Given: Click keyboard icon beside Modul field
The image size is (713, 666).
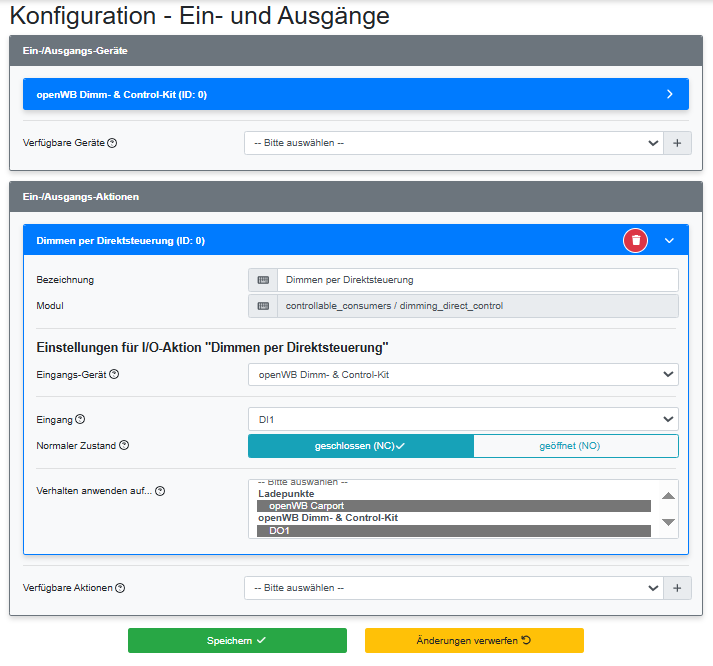Looking at the screenshot, I should click(263, 306).
